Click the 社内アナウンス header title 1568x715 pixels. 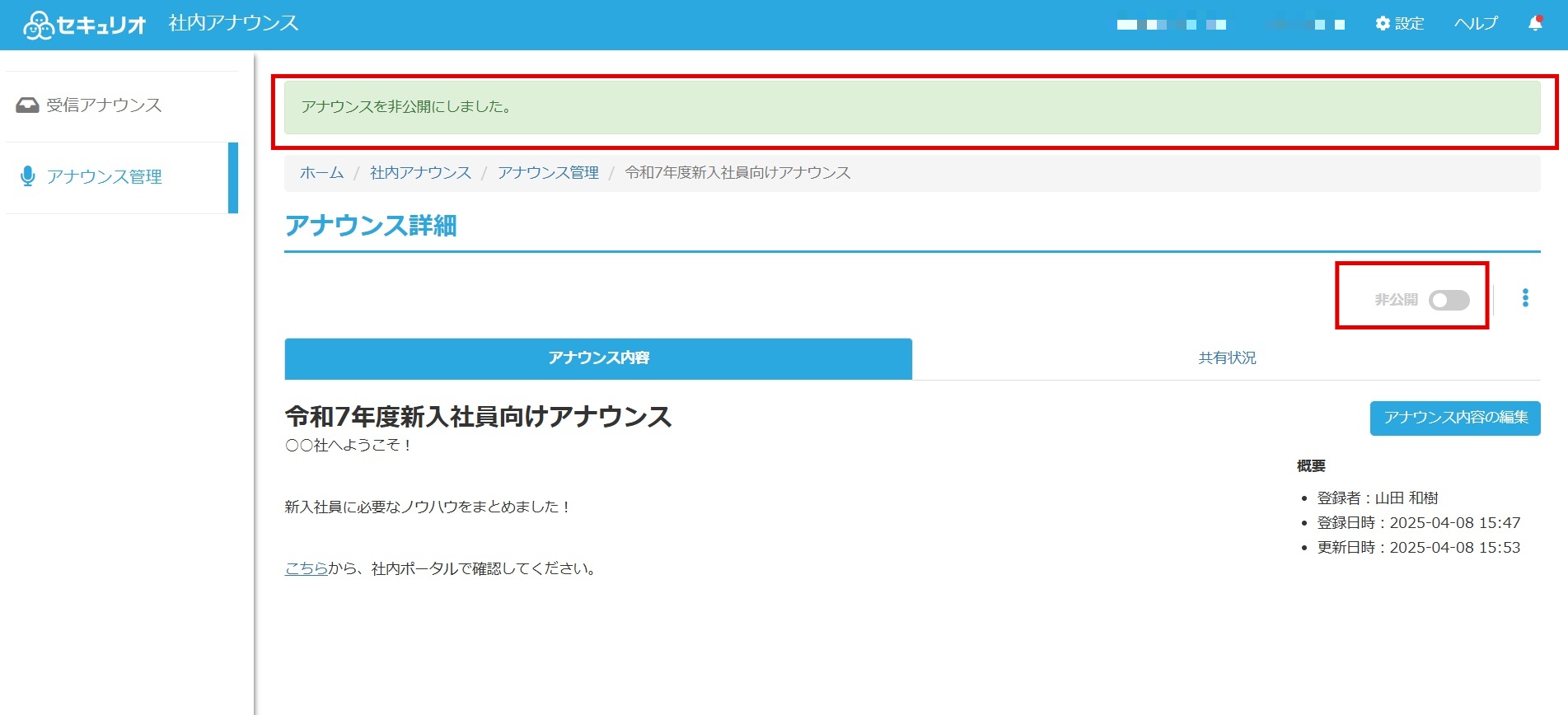[x=234, y=23]
